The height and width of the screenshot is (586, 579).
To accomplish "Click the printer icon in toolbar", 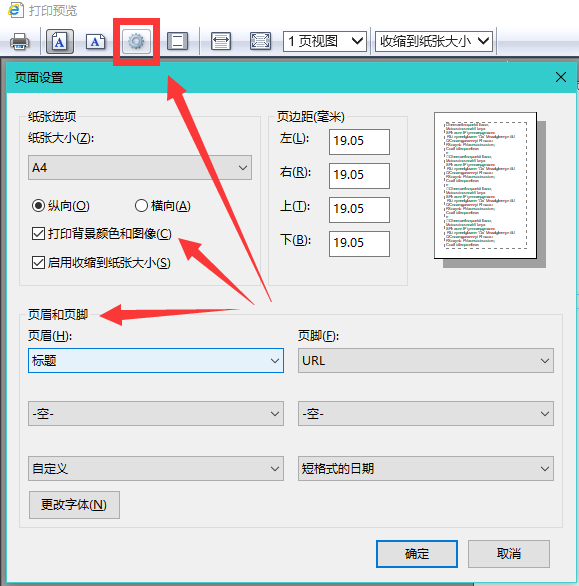I will coord(19,41).
